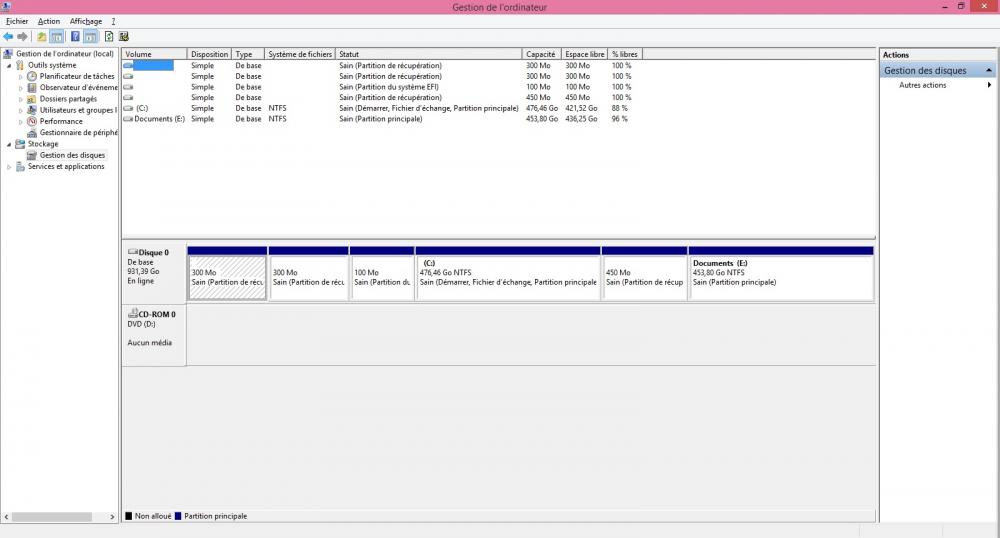Collapse the Gestion des disques actions header
The height and width of the screenshot is (538, 1000).
point(989,71)
